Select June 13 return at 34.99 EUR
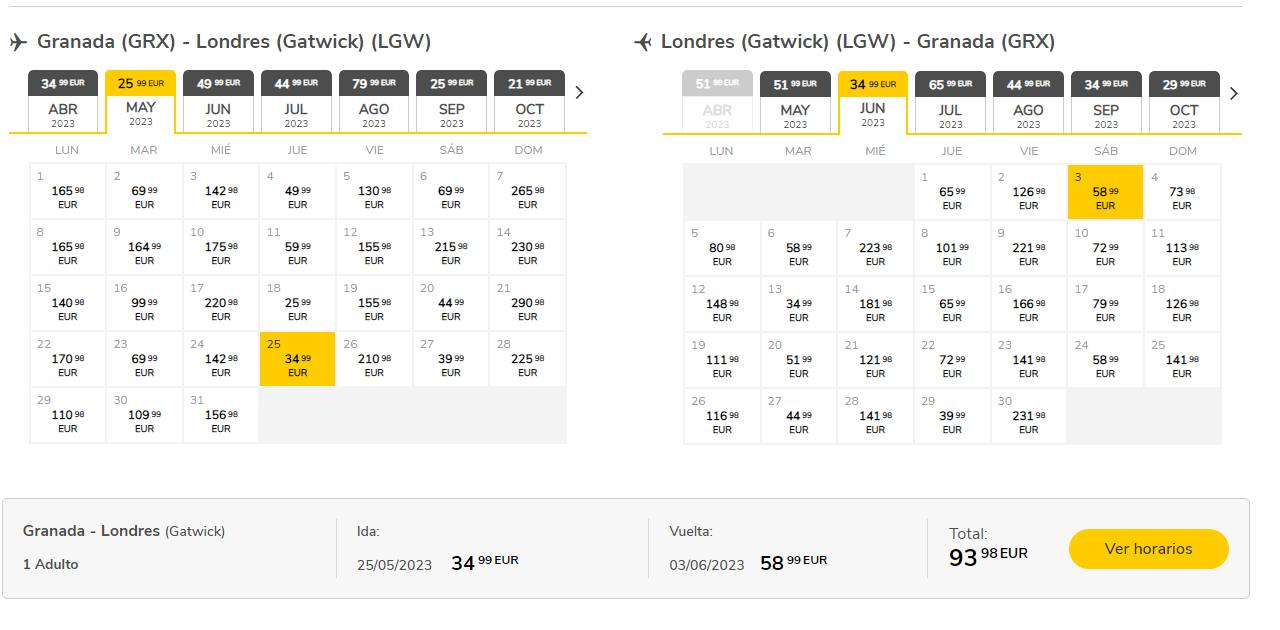This screenshot has height=630, width=1280. point(798,304)
